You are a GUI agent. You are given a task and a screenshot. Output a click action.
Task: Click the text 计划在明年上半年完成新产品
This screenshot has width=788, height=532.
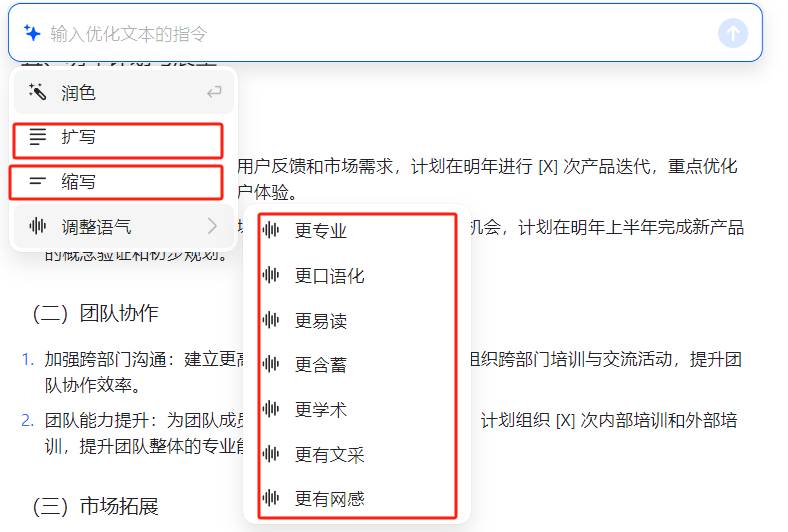(631, 227)
